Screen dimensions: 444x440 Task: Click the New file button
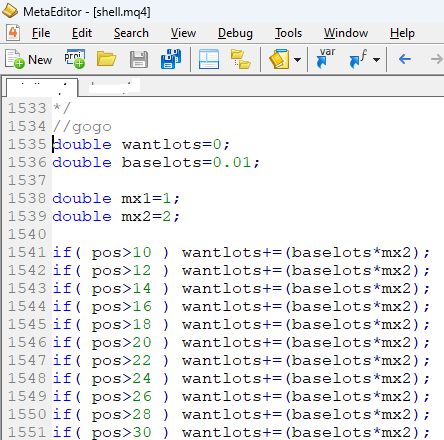click(x=29, y=60)
